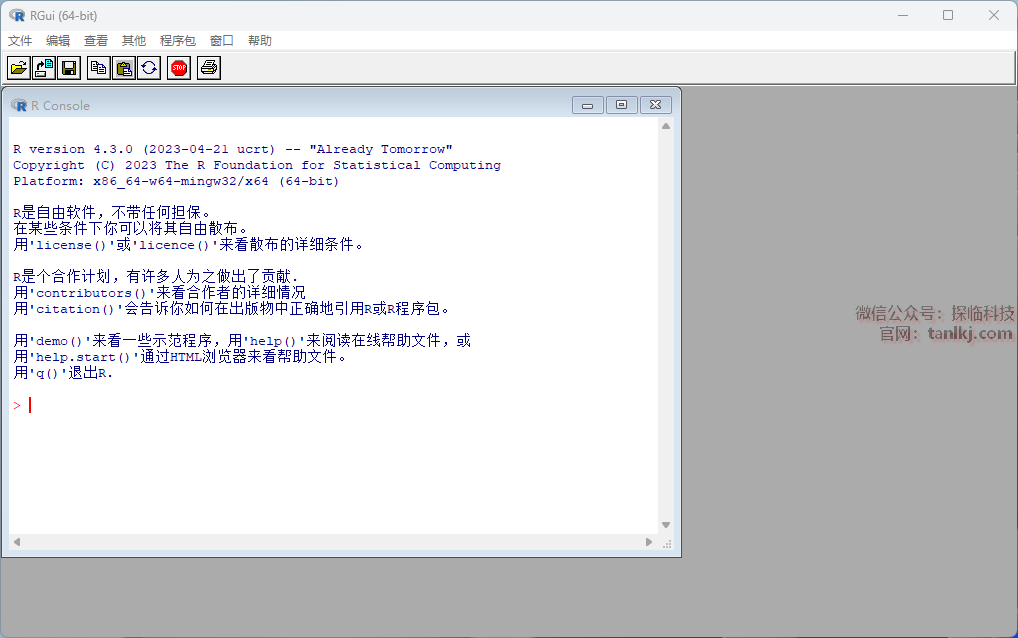Close the R Console child window
The height and width of the screenshot is (638, 1018).
pyautogui.click(x=656, y=105)
